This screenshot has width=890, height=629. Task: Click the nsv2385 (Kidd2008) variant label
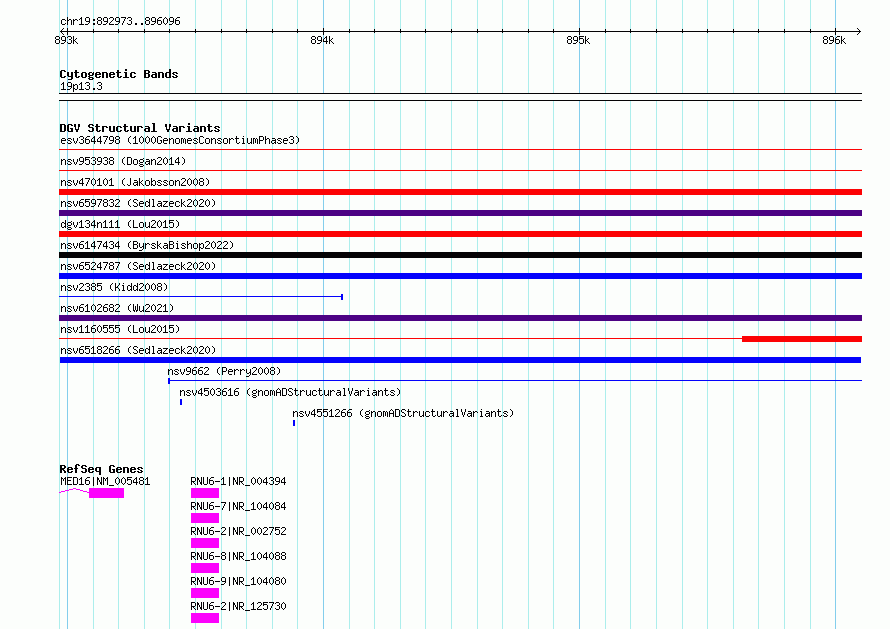coord(114,287)
